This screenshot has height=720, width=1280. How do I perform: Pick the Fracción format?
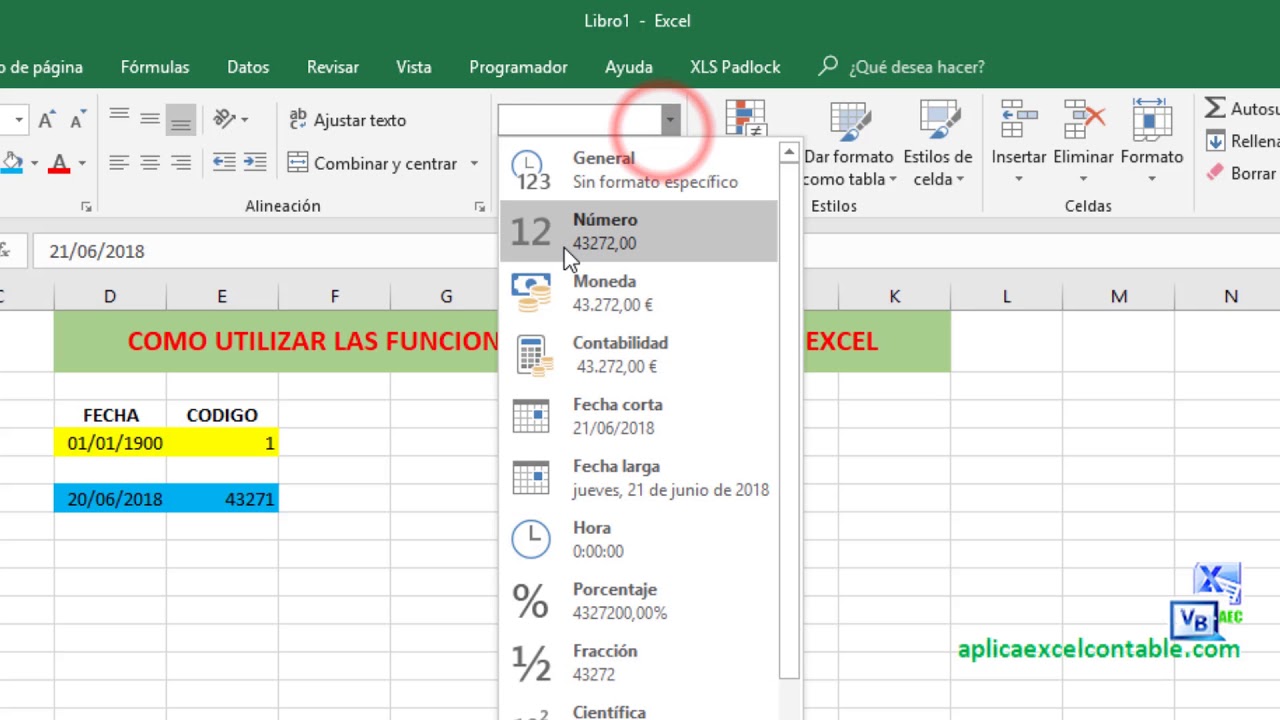(638, 662)
